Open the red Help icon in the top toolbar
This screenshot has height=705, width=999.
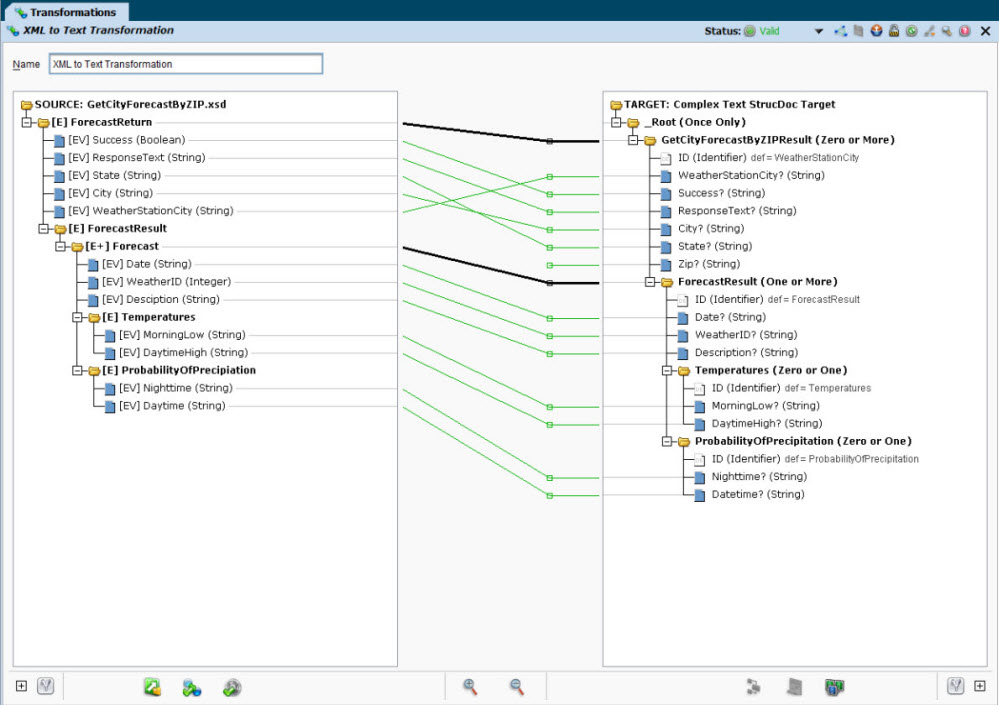click(x=963, y=31)
